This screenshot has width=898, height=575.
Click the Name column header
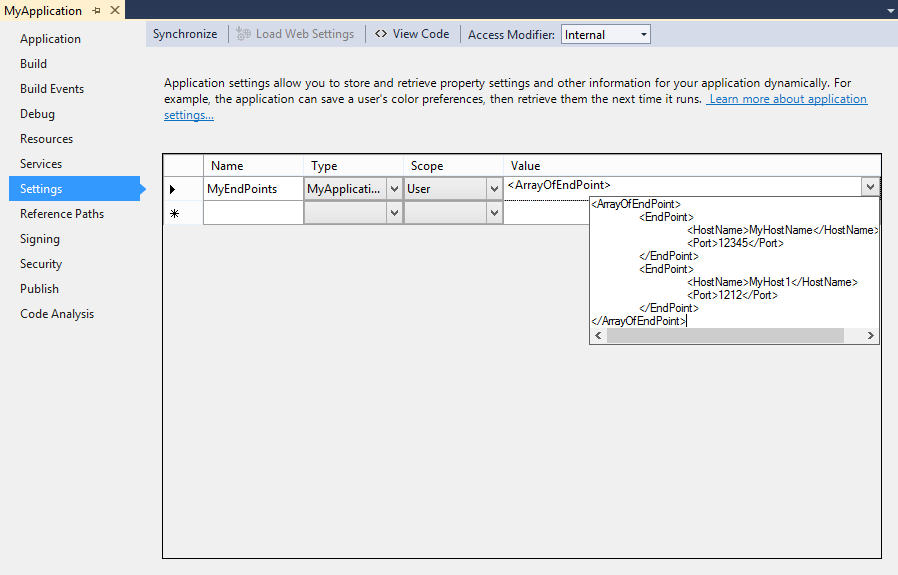pos(253,166)
